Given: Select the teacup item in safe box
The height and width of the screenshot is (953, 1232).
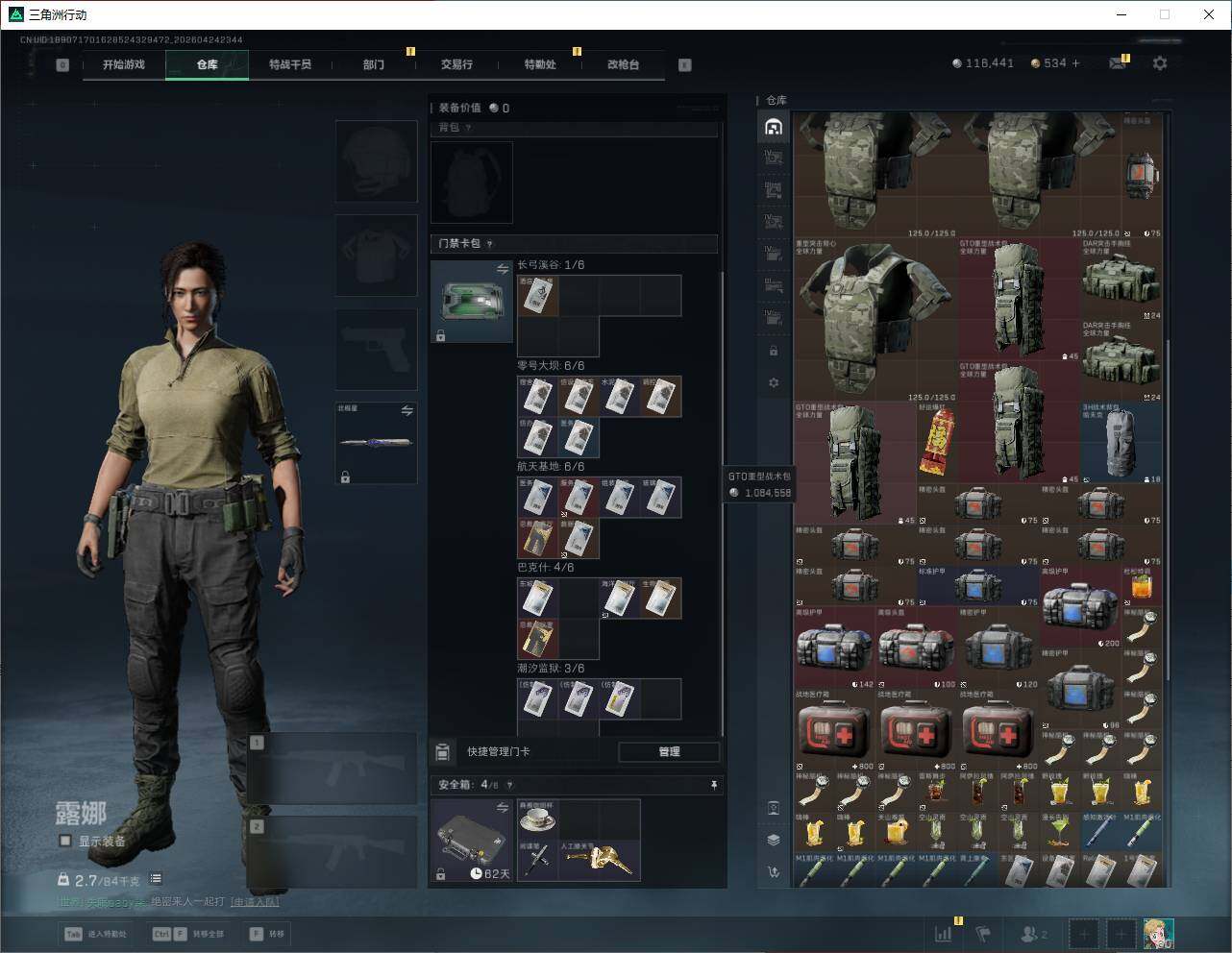Looking at the screenshot, I should pos(538,819).
